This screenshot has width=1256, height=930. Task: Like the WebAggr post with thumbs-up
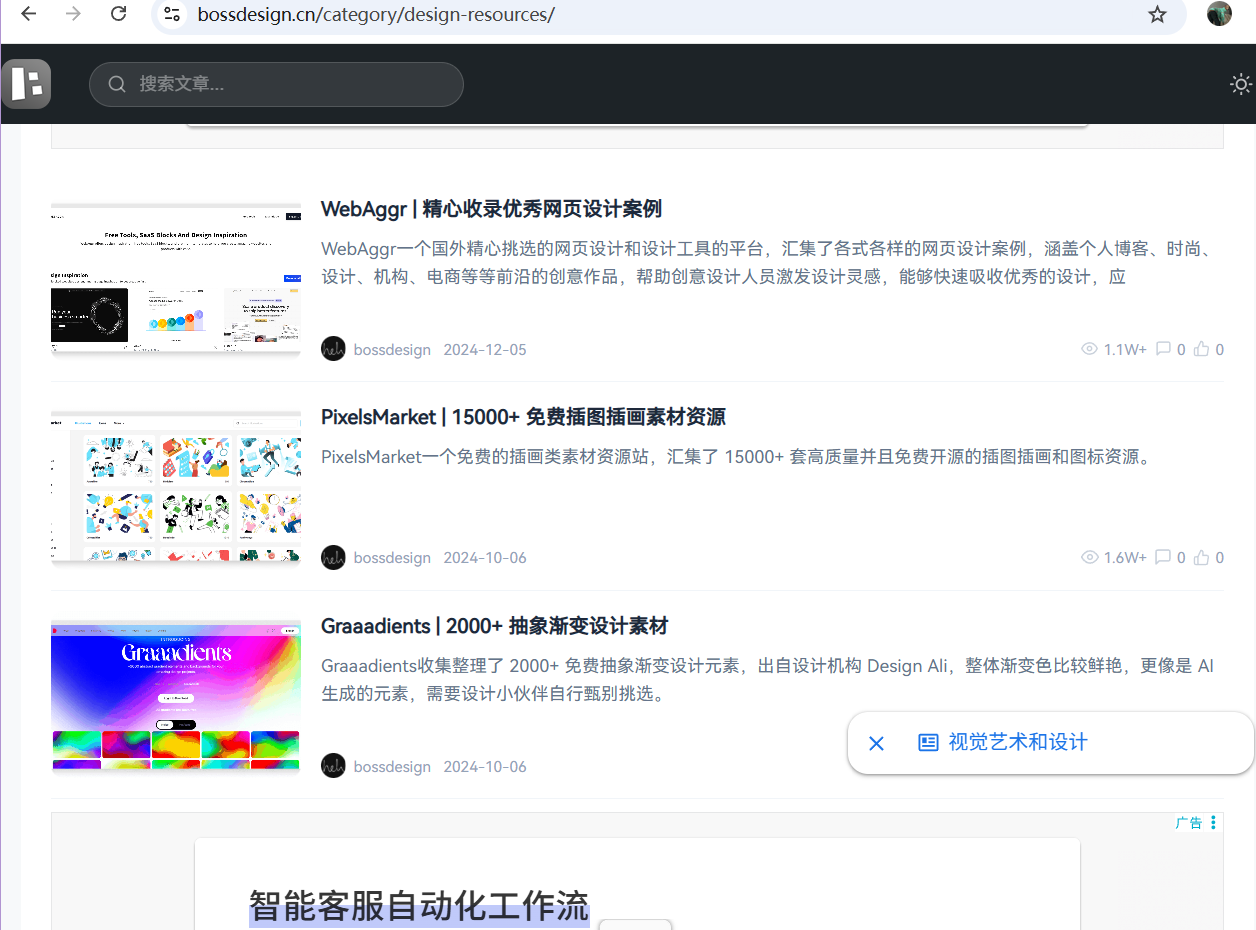tap(1202, 349)
